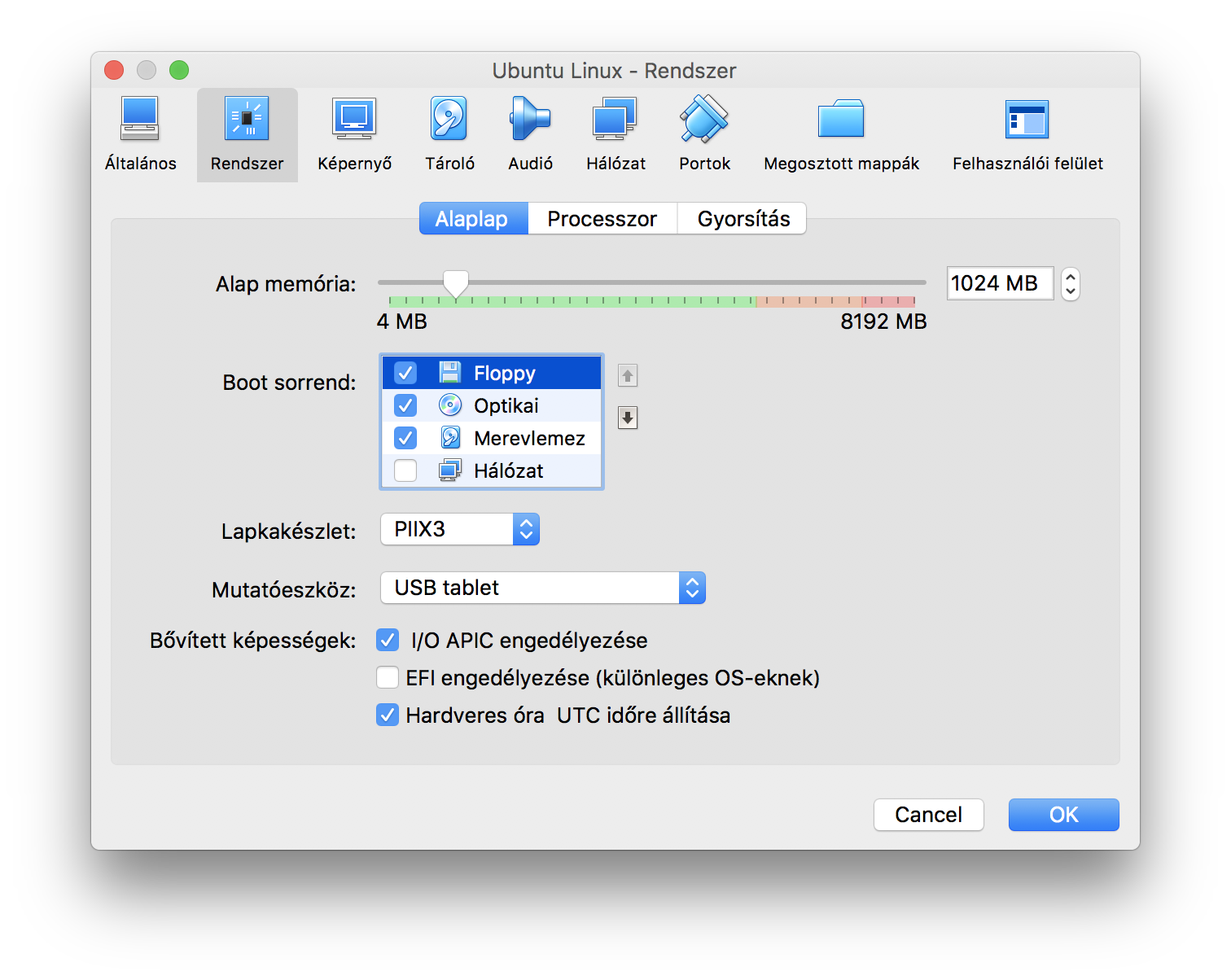
Task: Select the Hálózat boot row text
Action: [509, 470]
